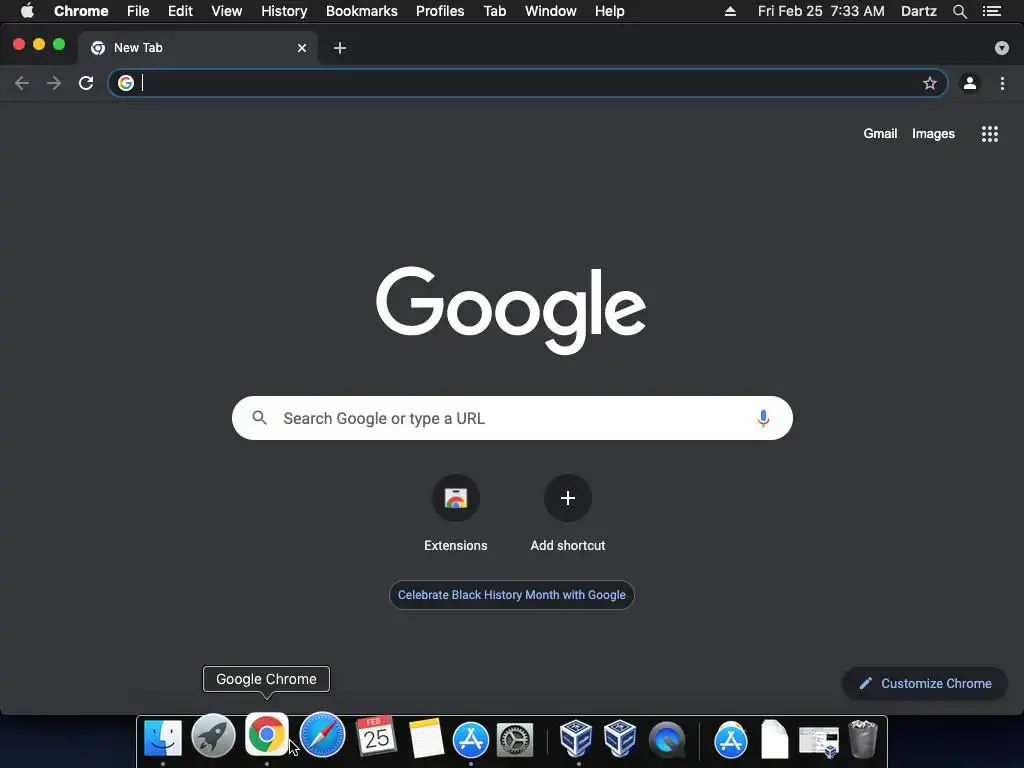This screenshot has height=768, width=1024.
Task: Click the eject icon in the menu bar
Action: pos(730,11)
